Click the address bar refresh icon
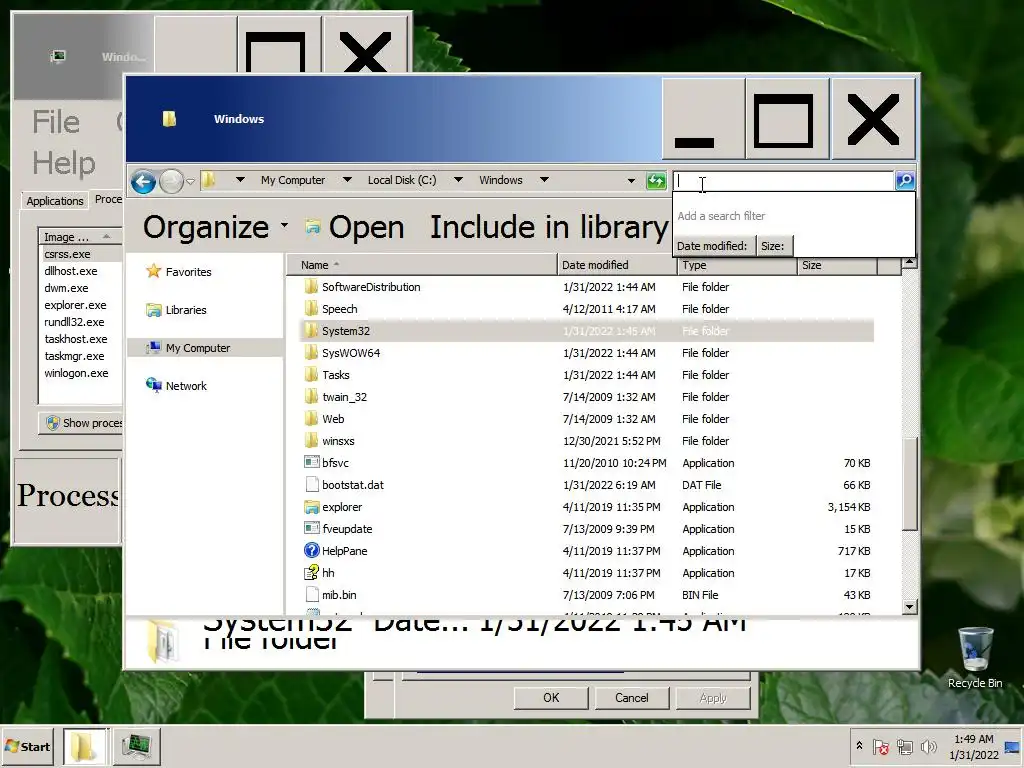Image resolution: width=1024 pixels, height=768 pixels. click(656, 180)
